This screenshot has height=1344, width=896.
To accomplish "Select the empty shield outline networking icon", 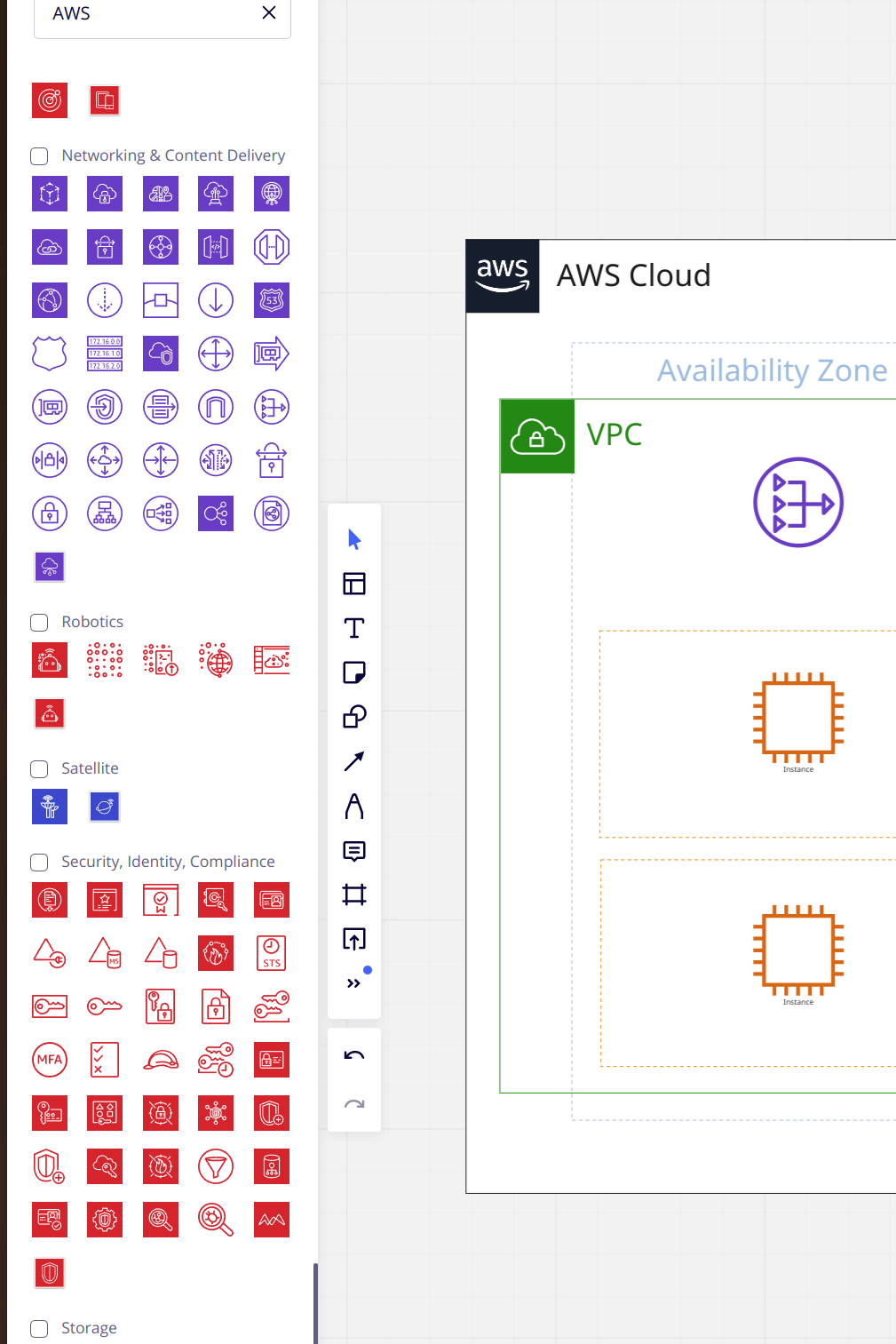I will 50,354.
